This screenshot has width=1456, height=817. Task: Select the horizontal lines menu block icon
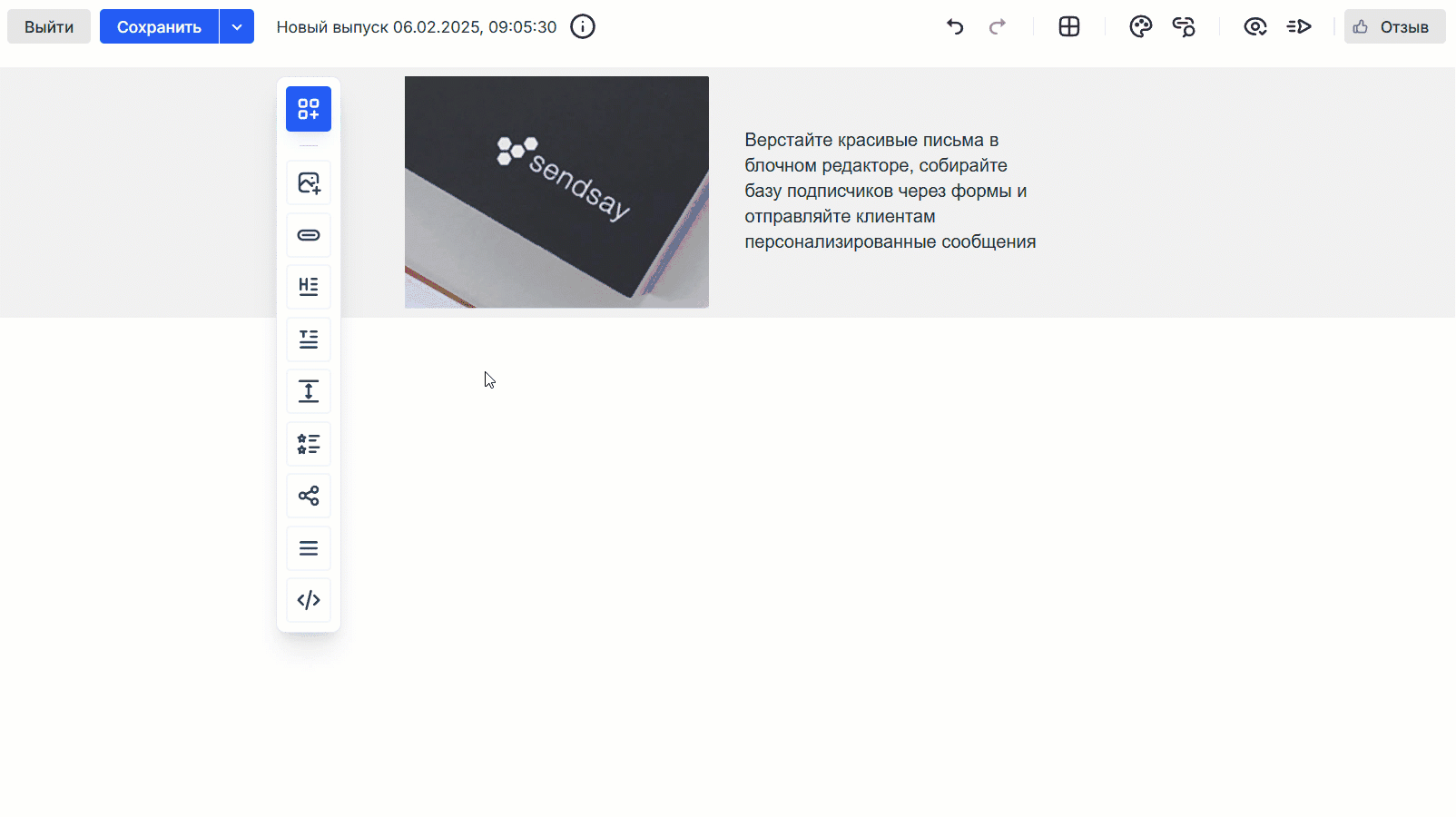click(309, 548)
